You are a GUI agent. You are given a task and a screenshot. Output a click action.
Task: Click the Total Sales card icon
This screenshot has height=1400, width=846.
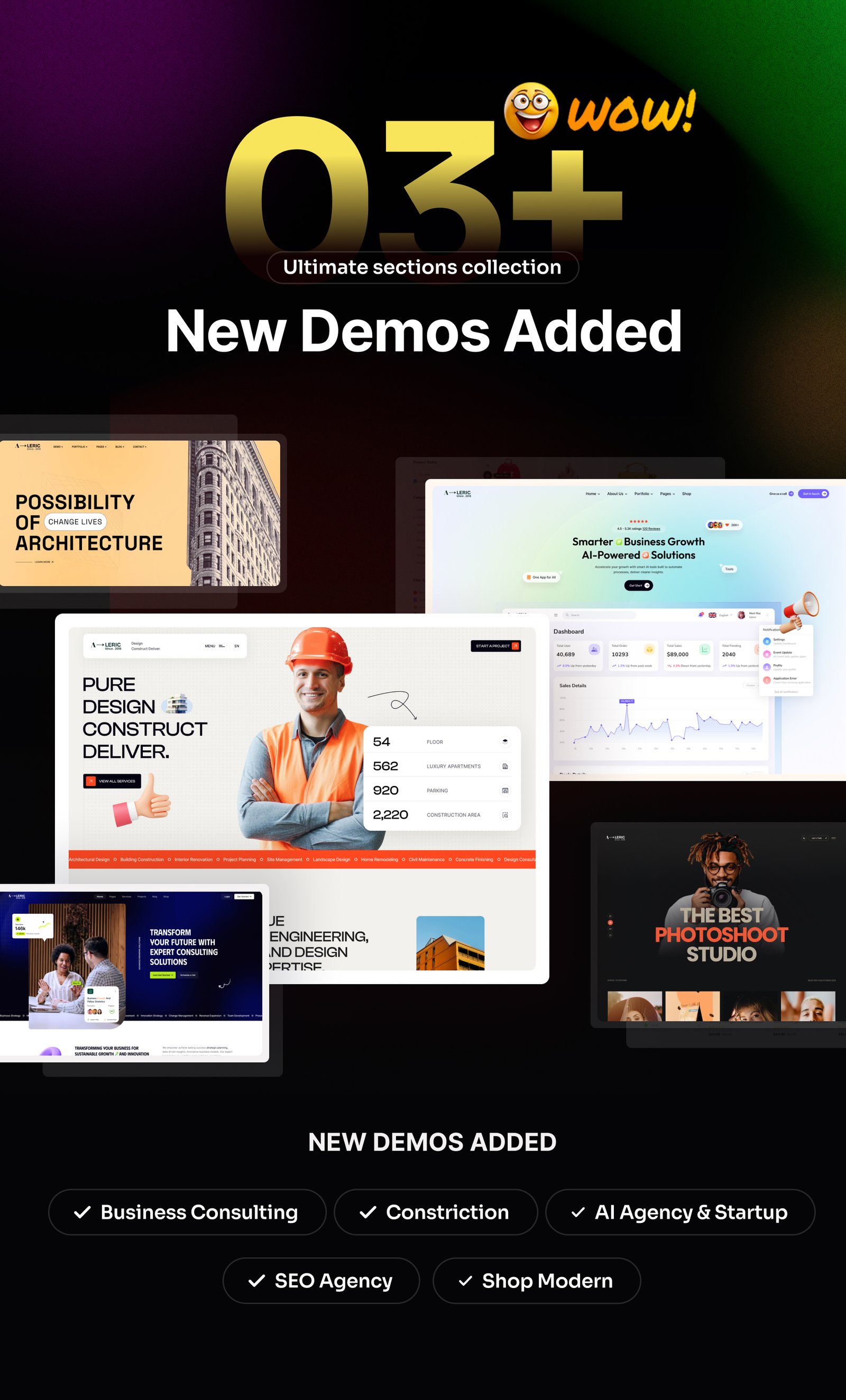pos(704,649)
